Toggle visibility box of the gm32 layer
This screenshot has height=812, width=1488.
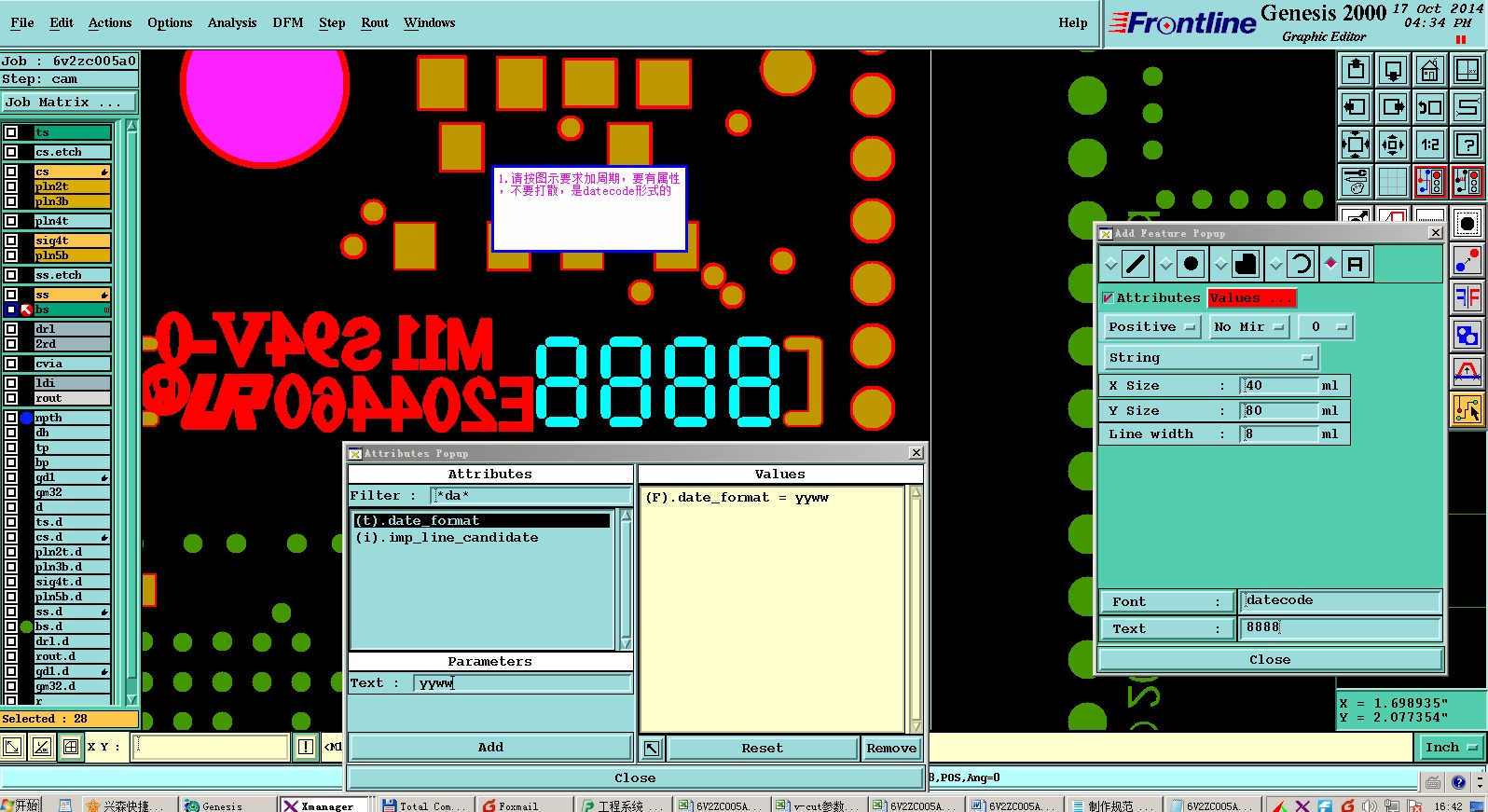(x=11, y=492)
